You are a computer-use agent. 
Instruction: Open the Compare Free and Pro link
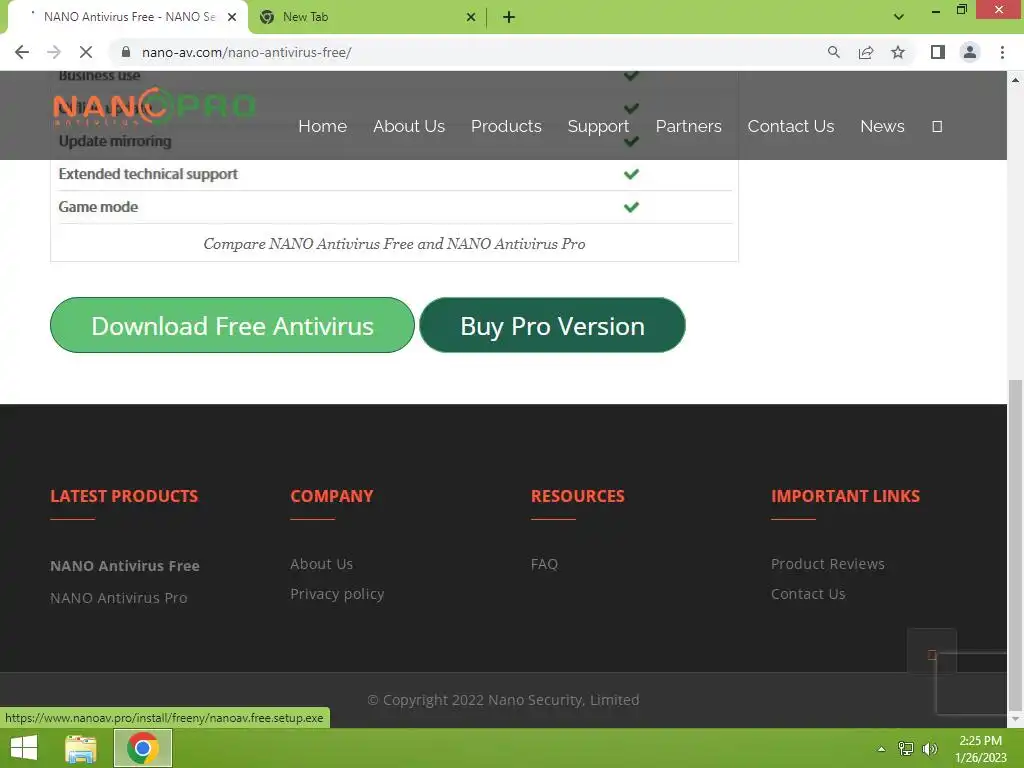[x=394, y=244]
